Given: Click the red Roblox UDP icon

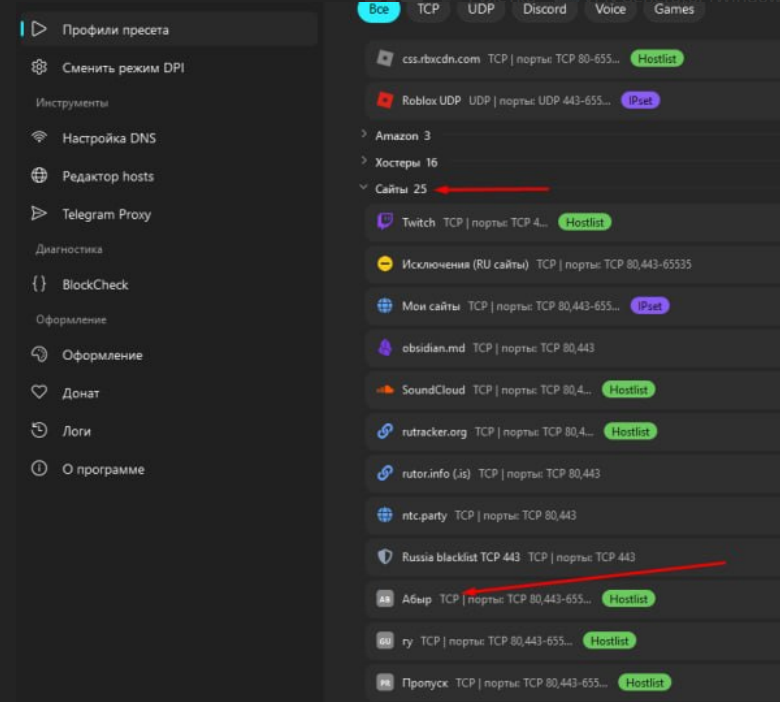Looking at the screenshot, I should point(385,100).
